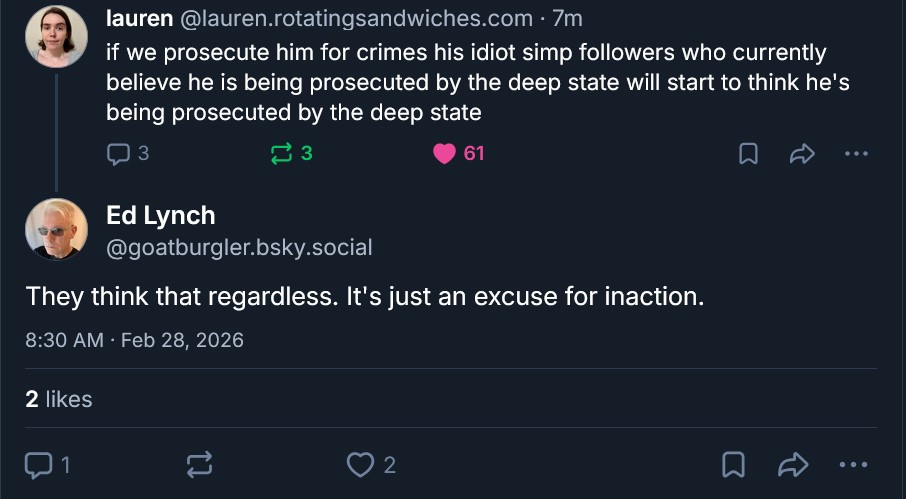The image size is (906, 499).
Task: Open Ed Lynch's avatar
Action: click(x=56, y=229)
